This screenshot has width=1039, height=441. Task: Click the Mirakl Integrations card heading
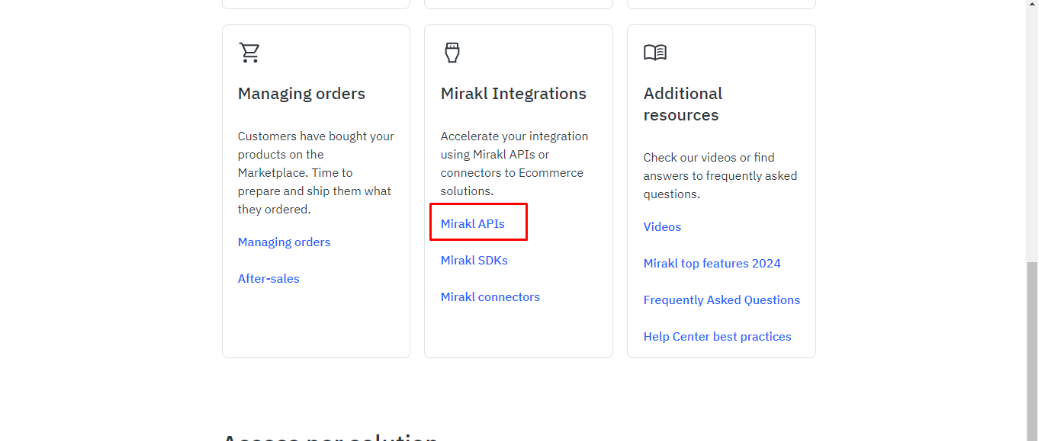pyautogui.click(x=514, y=93)
